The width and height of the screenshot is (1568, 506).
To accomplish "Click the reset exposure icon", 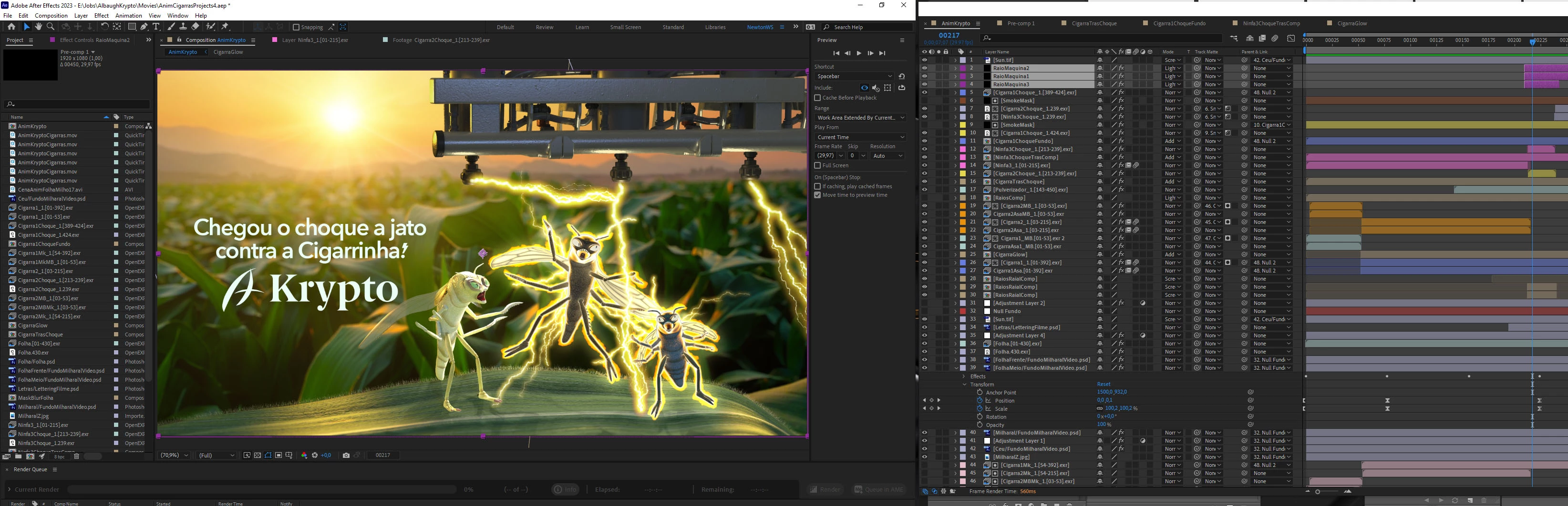I will (315, 455).
